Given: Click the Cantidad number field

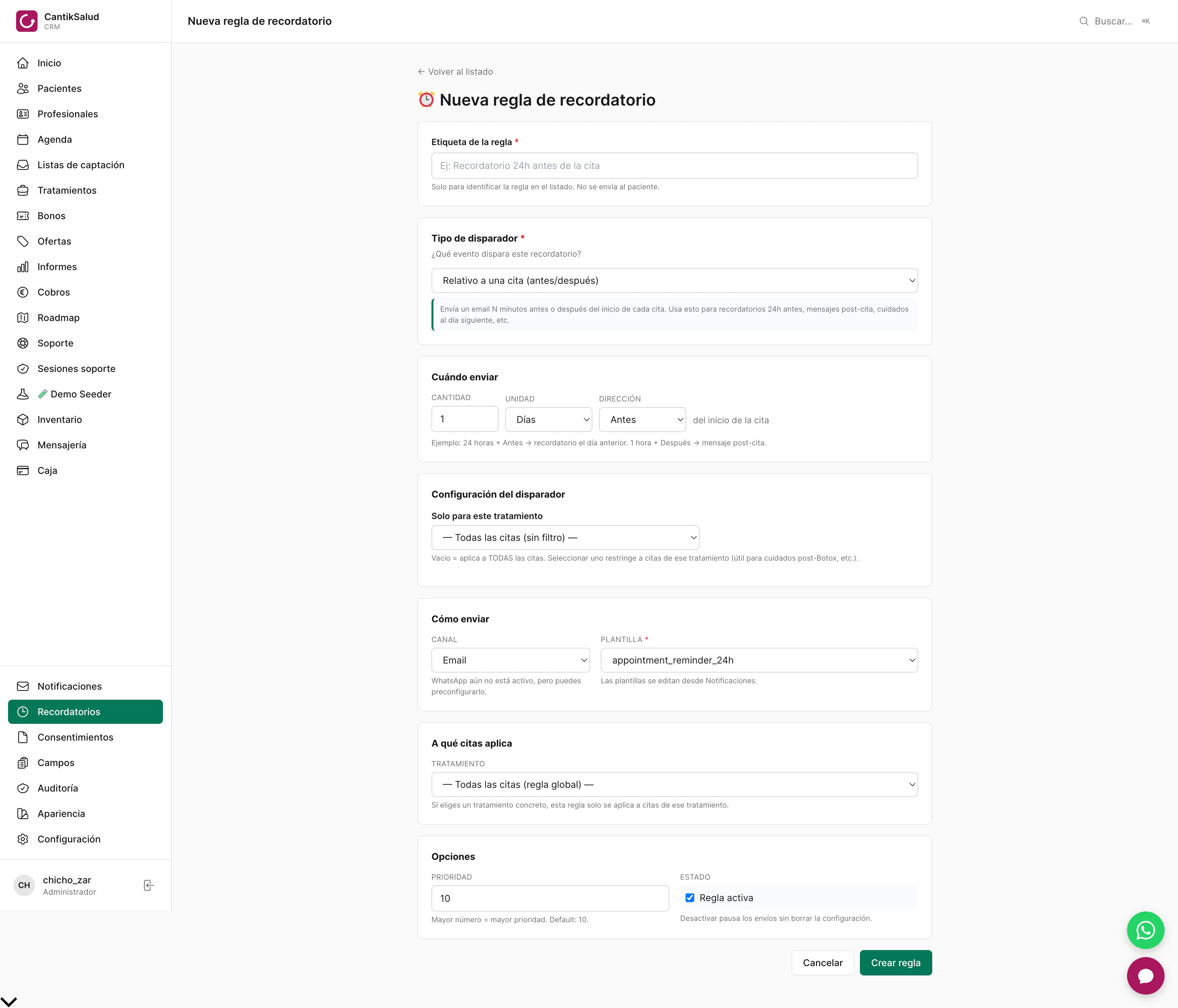Looking at the screenshot, I should [x=465, y=419].
